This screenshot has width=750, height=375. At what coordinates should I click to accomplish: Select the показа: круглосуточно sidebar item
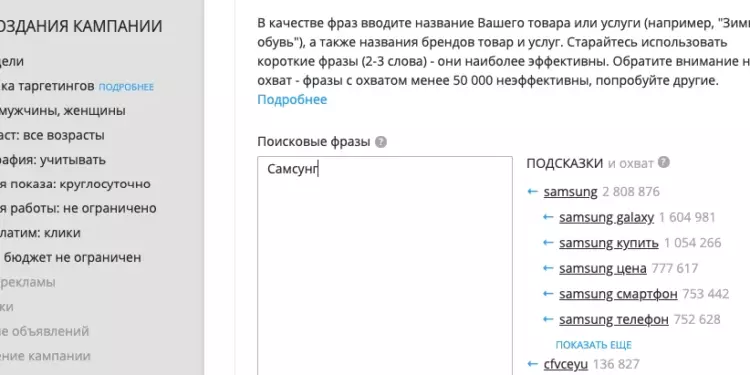[75, 184]
